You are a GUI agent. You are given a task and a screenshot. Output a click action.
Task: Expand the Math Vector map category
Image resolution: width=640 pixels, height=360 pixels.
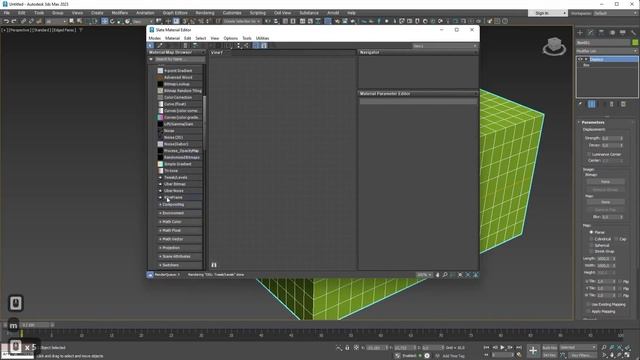coord(179,239)
